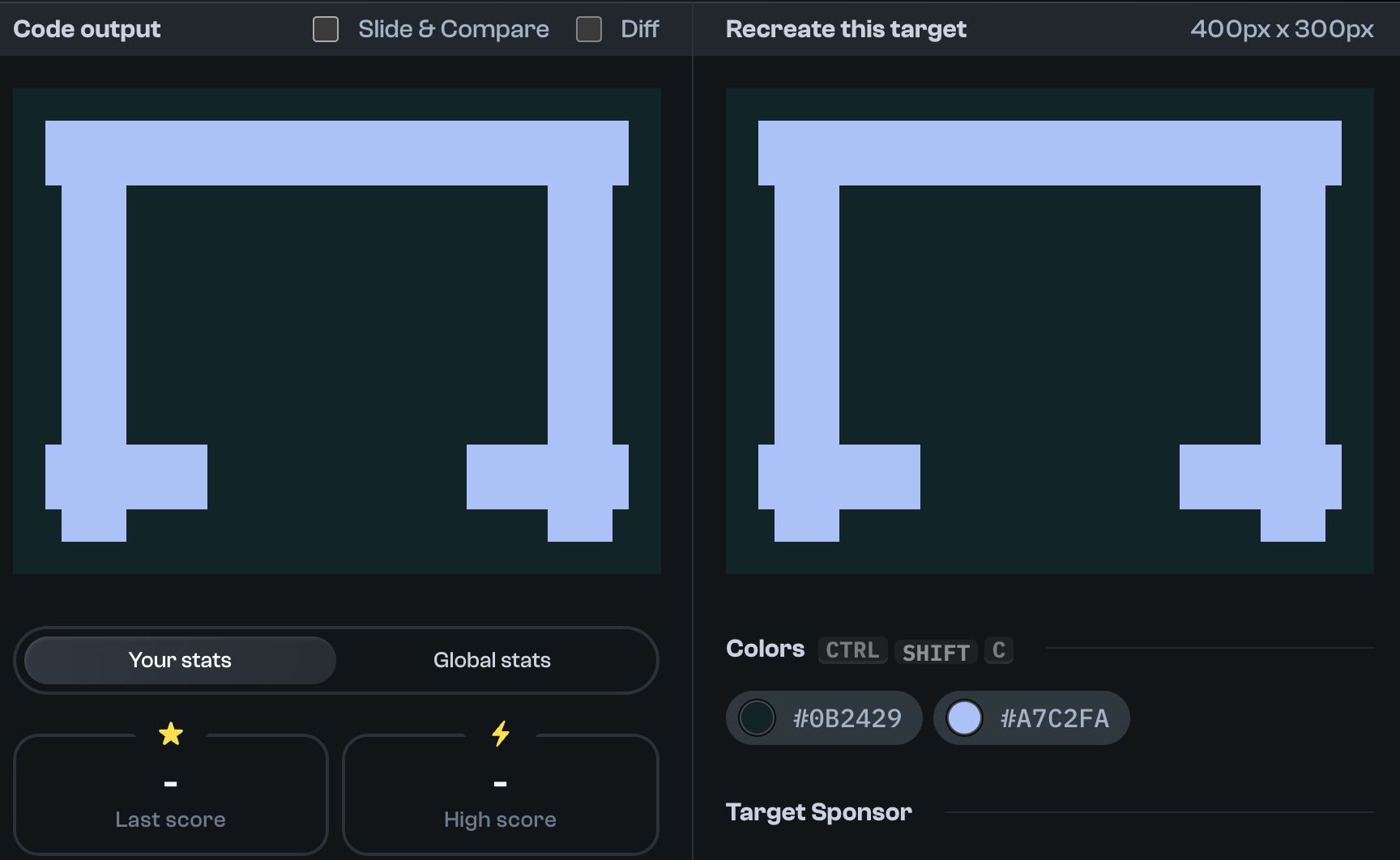Click the lightning bolt icon above High score
This screenshot has height=860, width=1400.
[500, 733]
